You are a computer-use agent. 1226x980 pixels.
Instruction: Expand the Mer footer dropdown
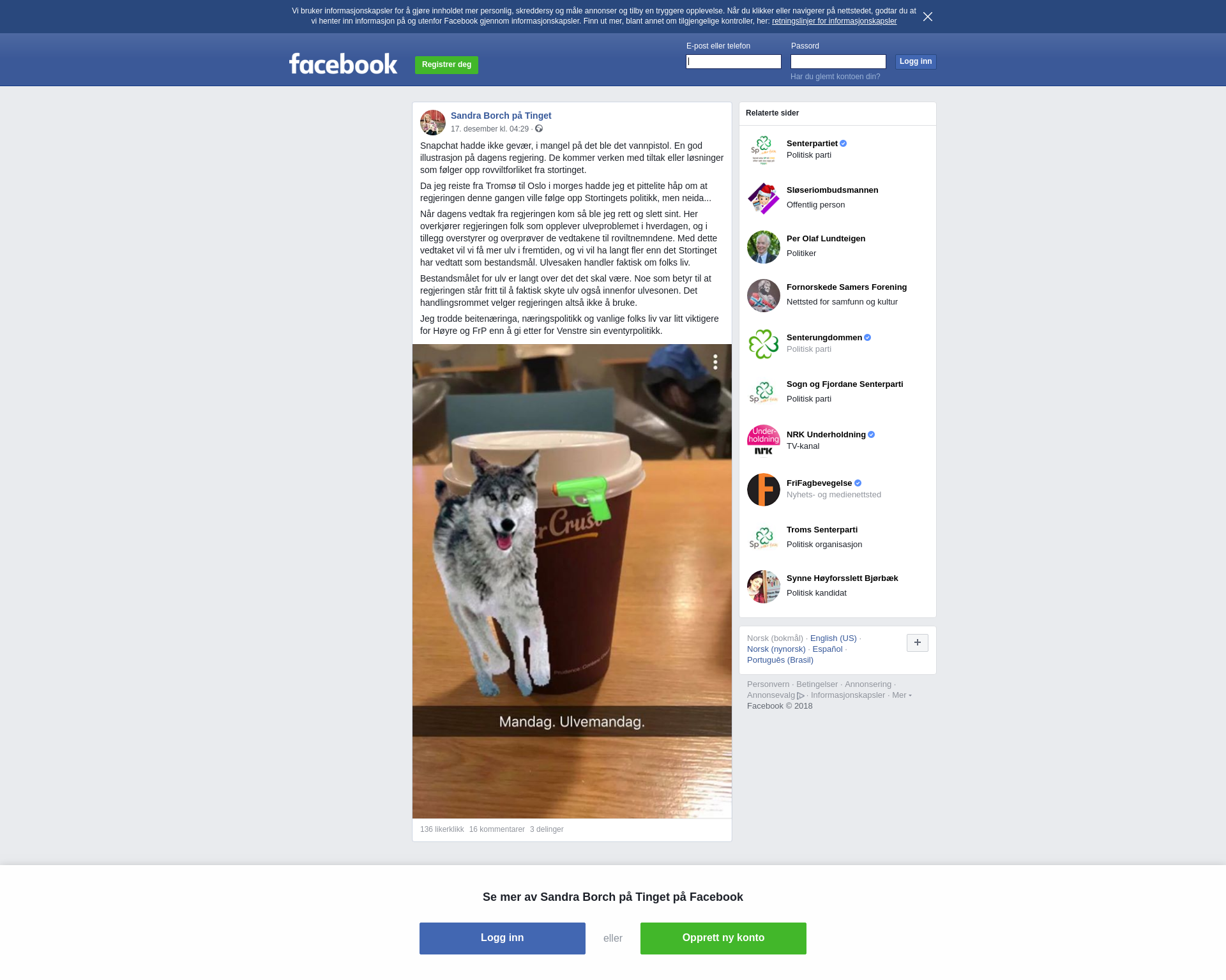[x=902, y=695]
